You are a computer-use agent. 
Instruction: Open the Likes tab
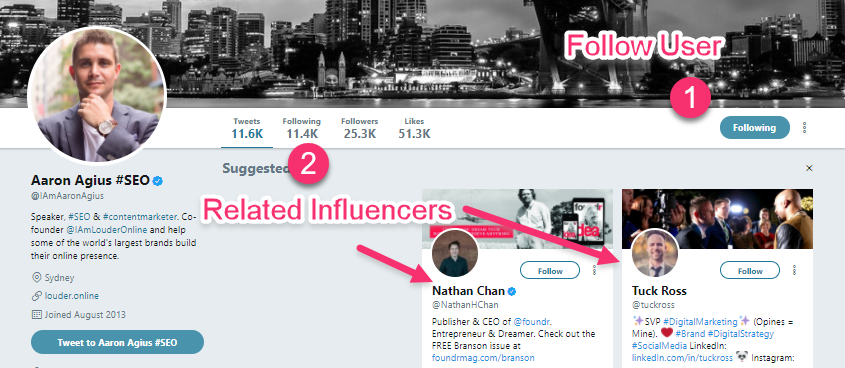414,128
